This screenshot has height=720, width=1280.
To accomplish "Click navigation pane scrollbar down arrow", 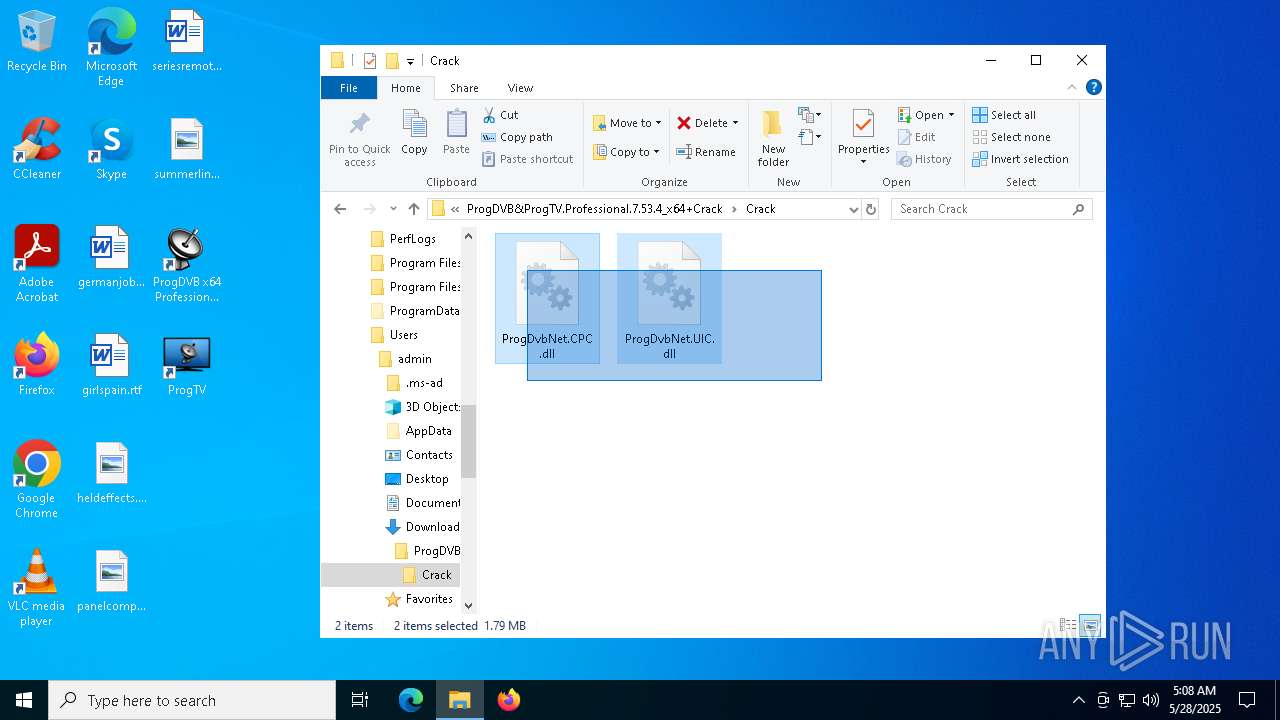I will tap(468, 605).
